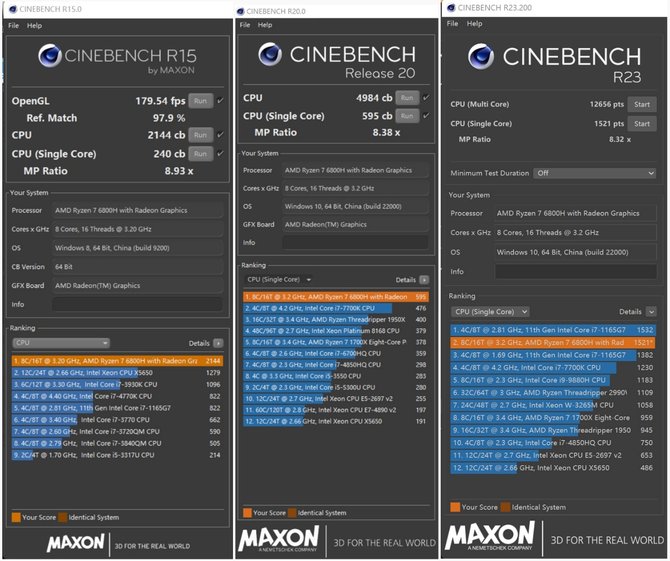Run CPU (Single Core) test in R20
The height and width of the screenshot is (561, 670).
[x=407, y=116]
